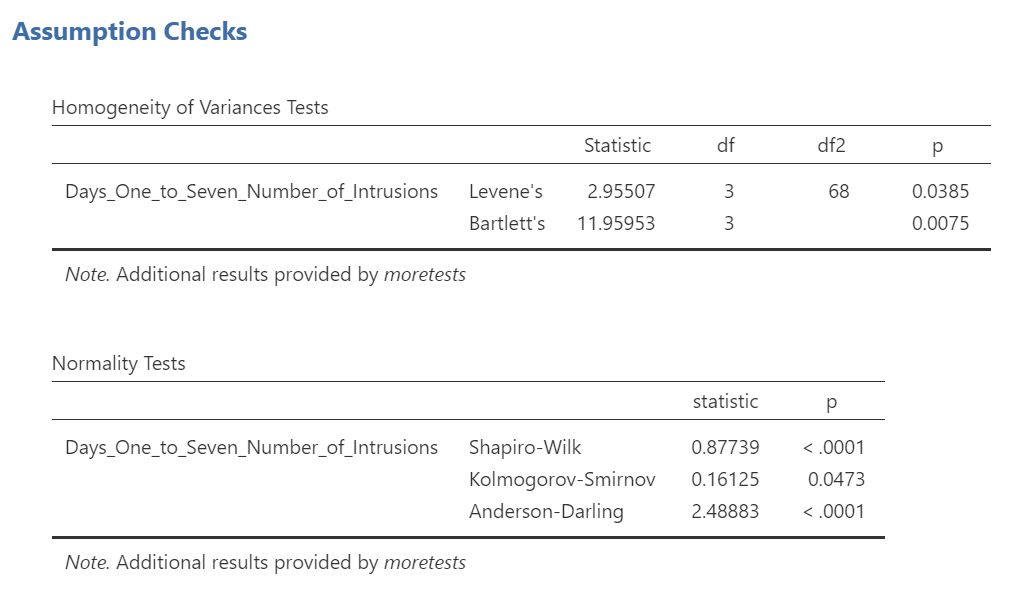Select the Normality Tests table title
This screenshot has height=595, width=1027.
point(119,364)
